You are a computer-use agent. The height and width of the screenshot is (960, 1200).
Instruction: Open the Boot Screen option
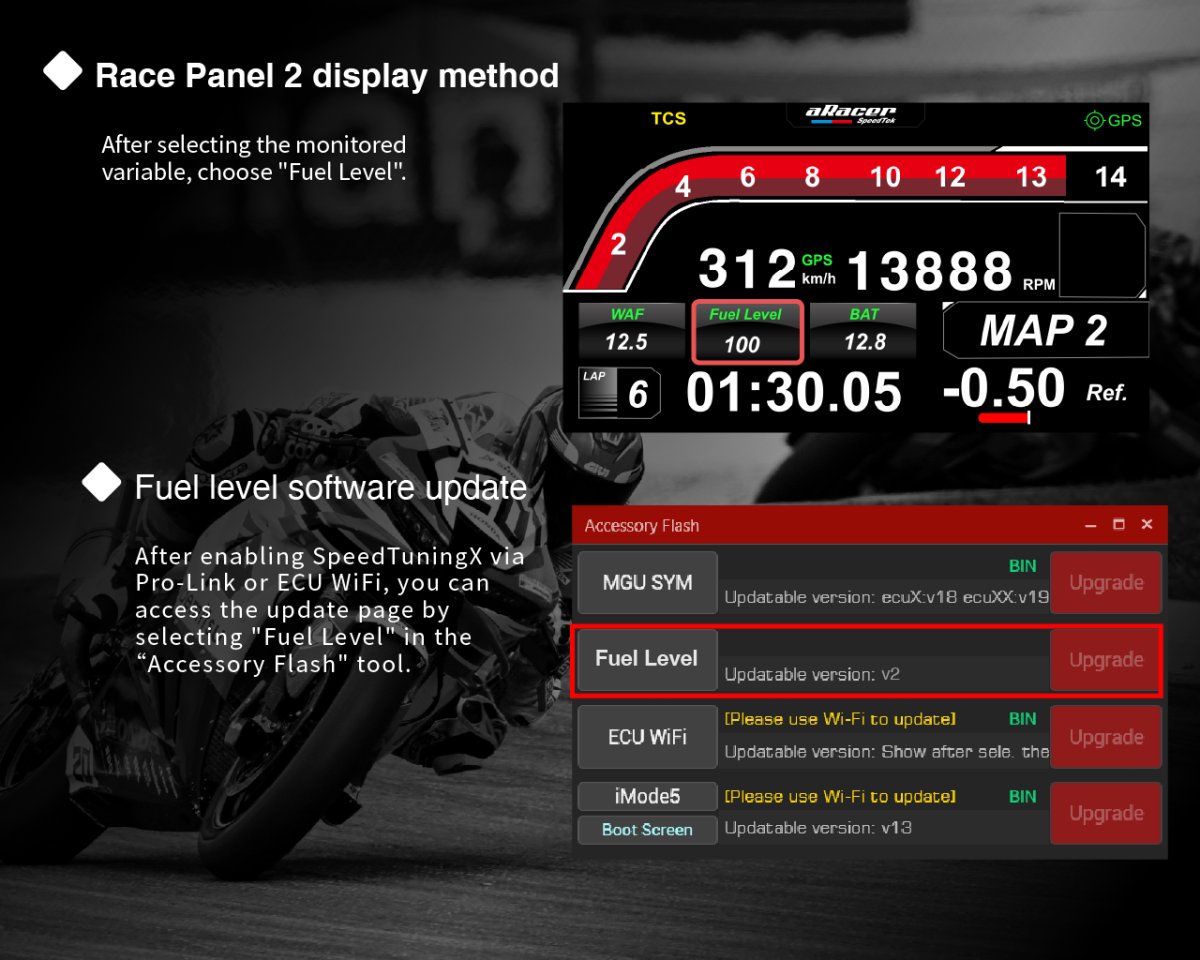(x=647, y=830)
